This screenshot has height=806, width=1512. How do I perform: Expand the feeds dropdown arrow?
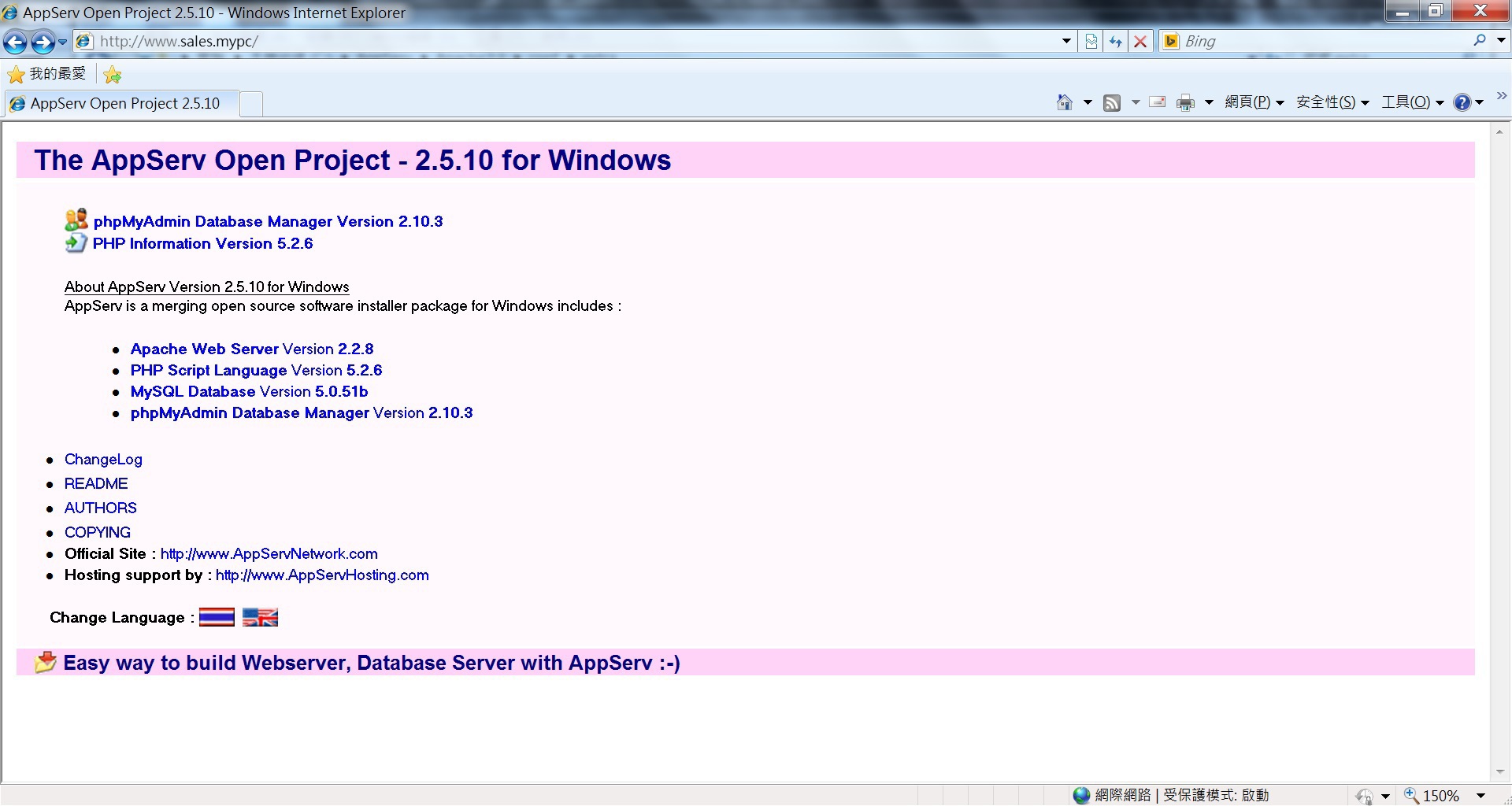pos(1135,102)
